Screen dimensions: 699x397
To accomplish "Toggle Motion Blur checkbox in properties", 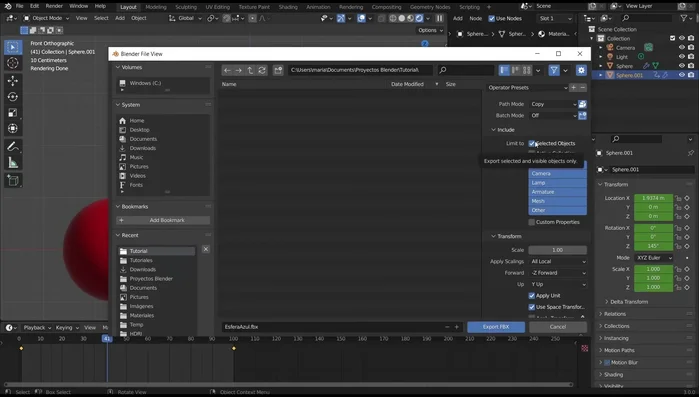I will pos(607,362).
